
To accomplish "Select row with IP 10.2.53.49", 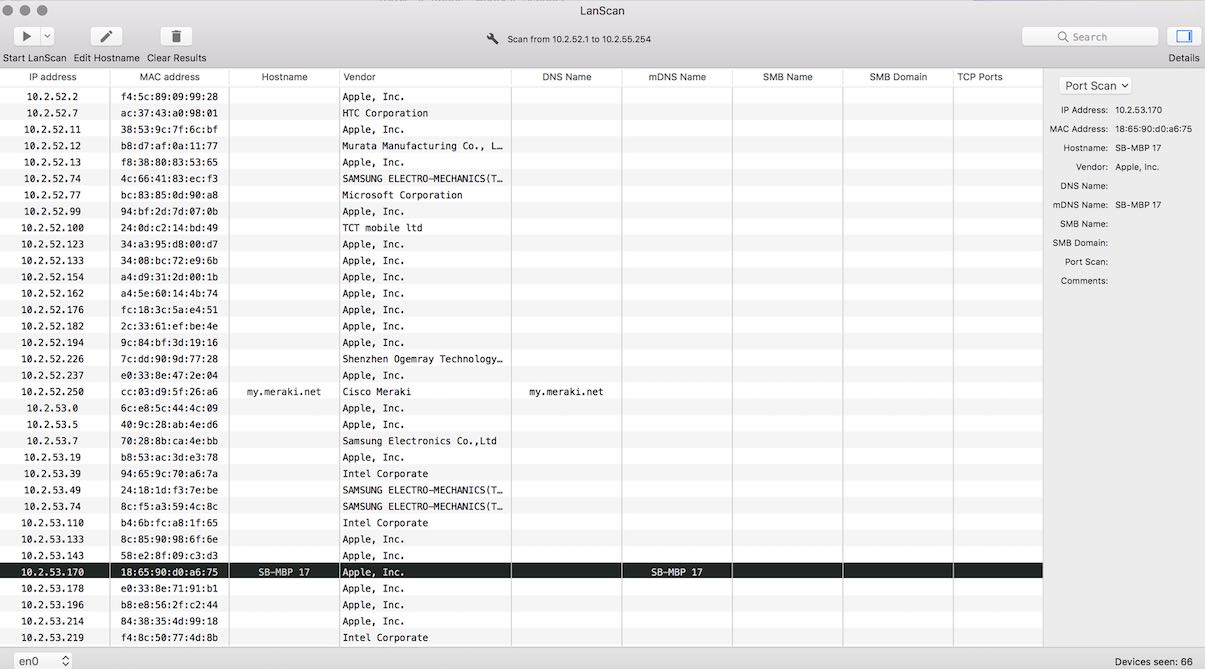I will click(521, 490).
